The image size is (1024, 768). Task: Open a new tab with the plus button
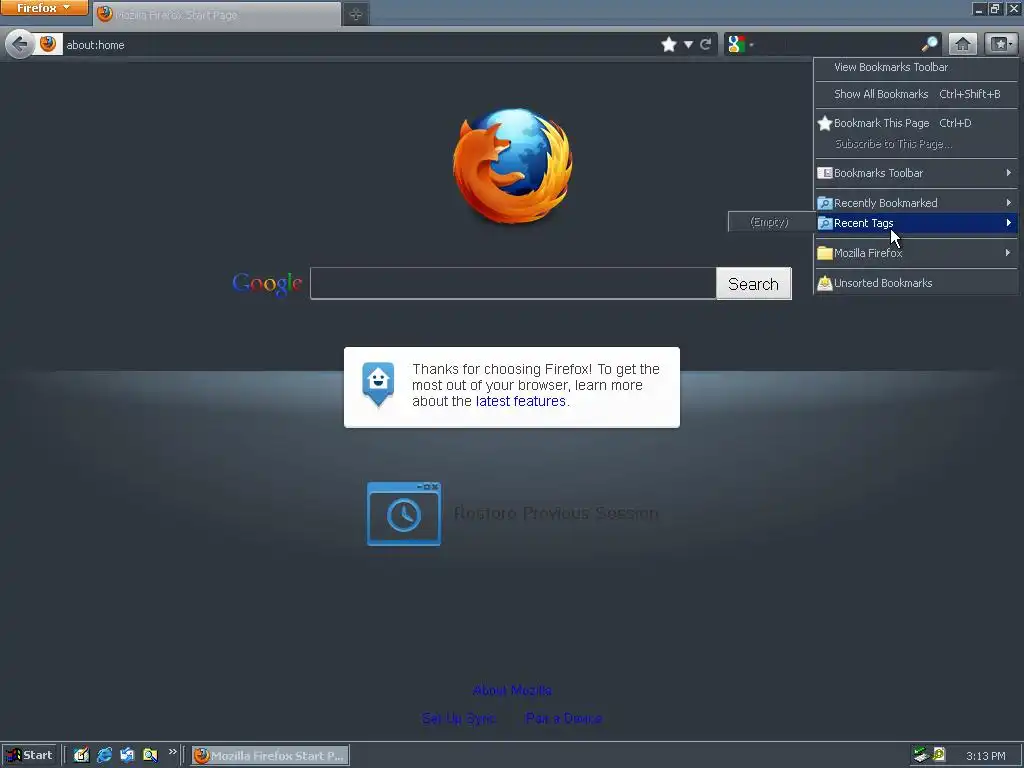(x=356, y=14)
